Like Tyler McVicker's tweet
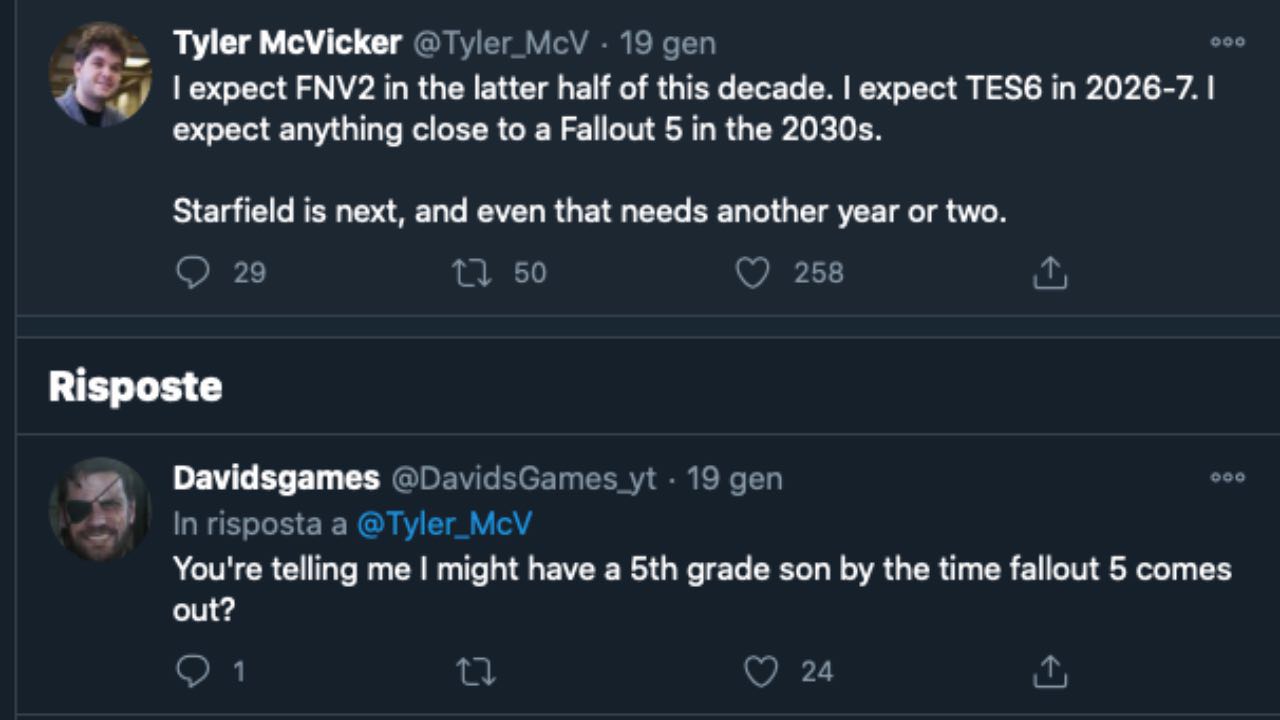 tap(752, 273)
